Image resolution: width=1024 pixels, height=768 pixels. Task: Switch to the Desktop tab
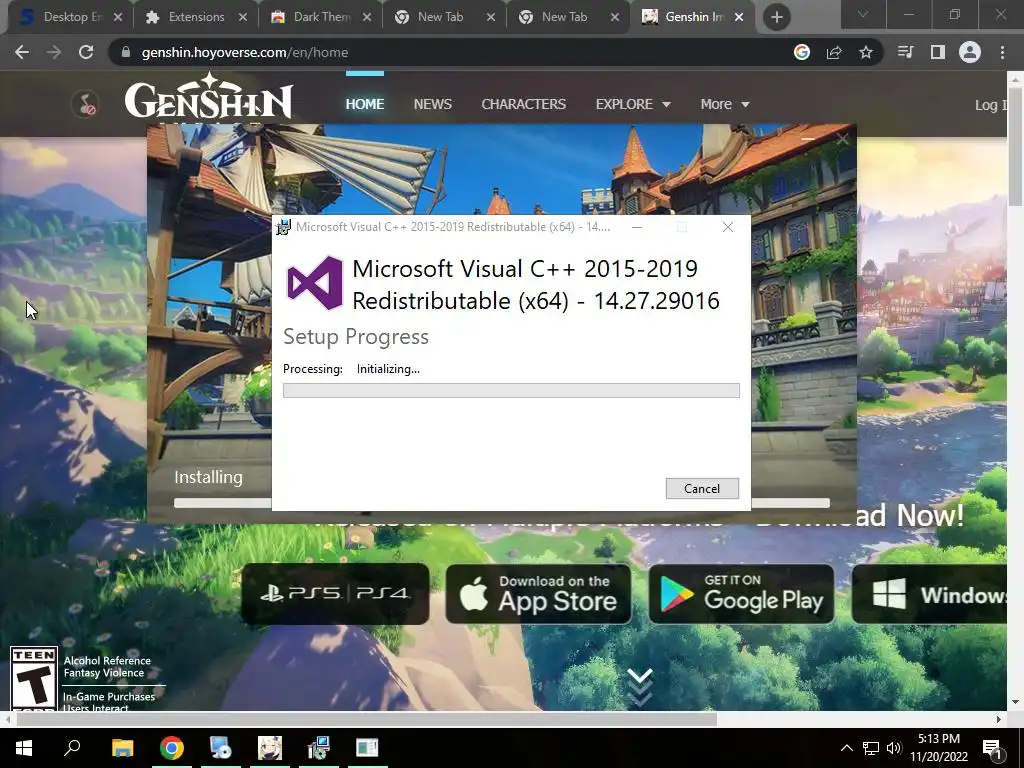coord(71,17)
